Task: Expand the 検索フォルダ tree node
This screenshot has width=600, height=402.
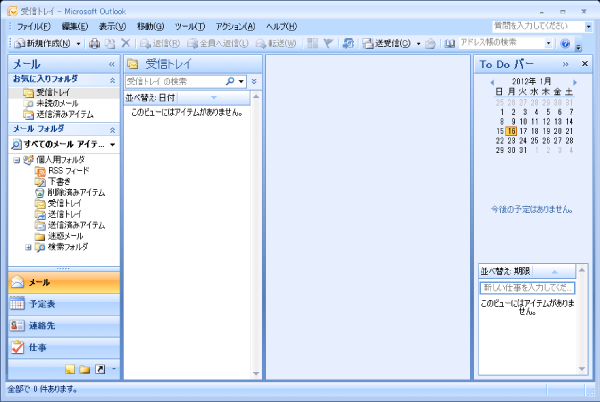Action: coord(28,247)
